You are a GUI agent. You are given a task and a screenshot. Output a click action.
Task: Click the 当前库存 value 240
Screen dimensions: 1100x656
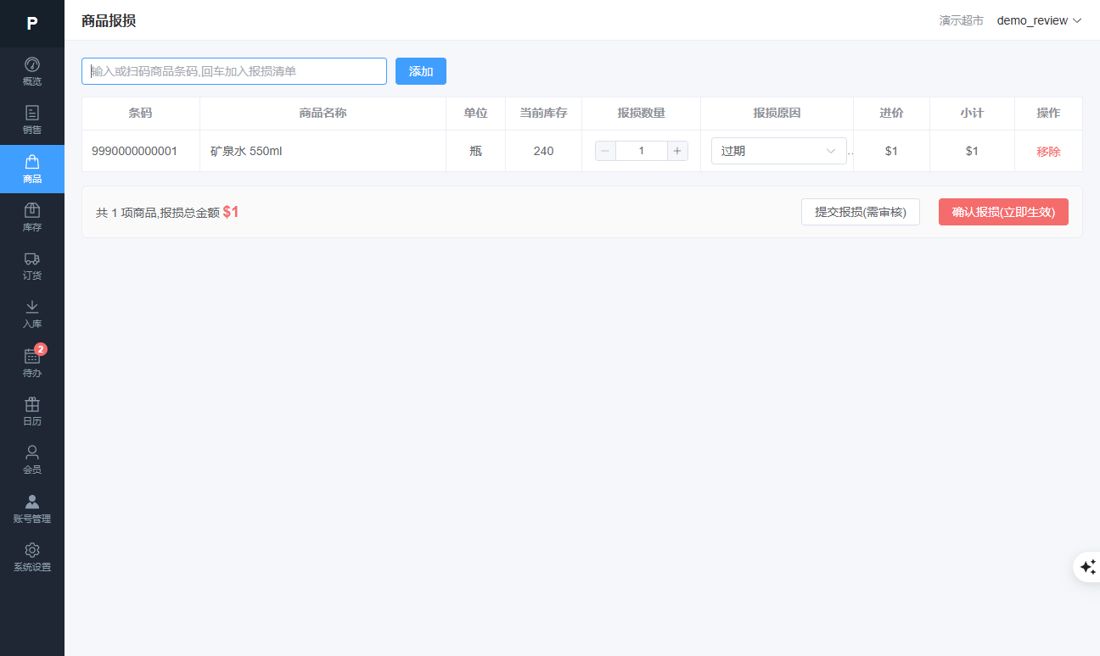(x=544, y=151)
